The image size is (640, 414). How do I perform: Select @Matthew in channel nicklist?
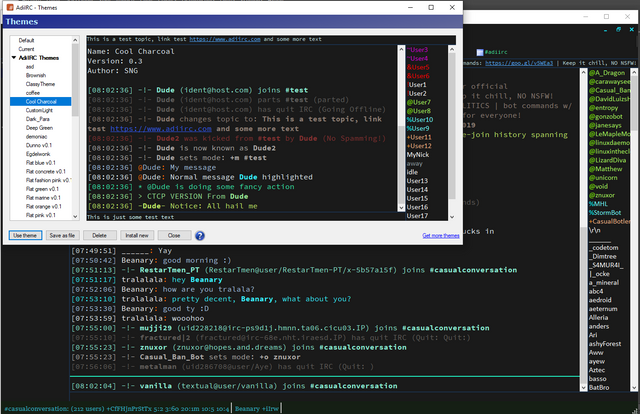606,169
